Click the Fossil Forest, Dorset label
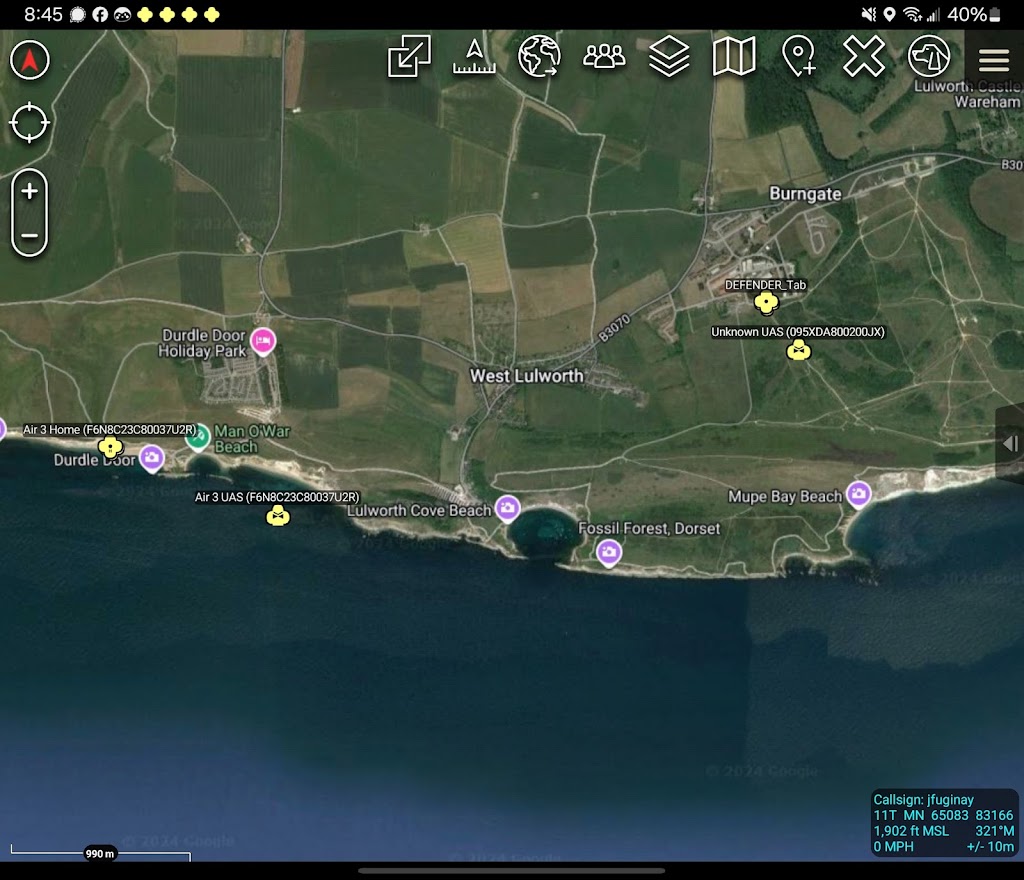 pyautogui.click(x=649, y=528)
